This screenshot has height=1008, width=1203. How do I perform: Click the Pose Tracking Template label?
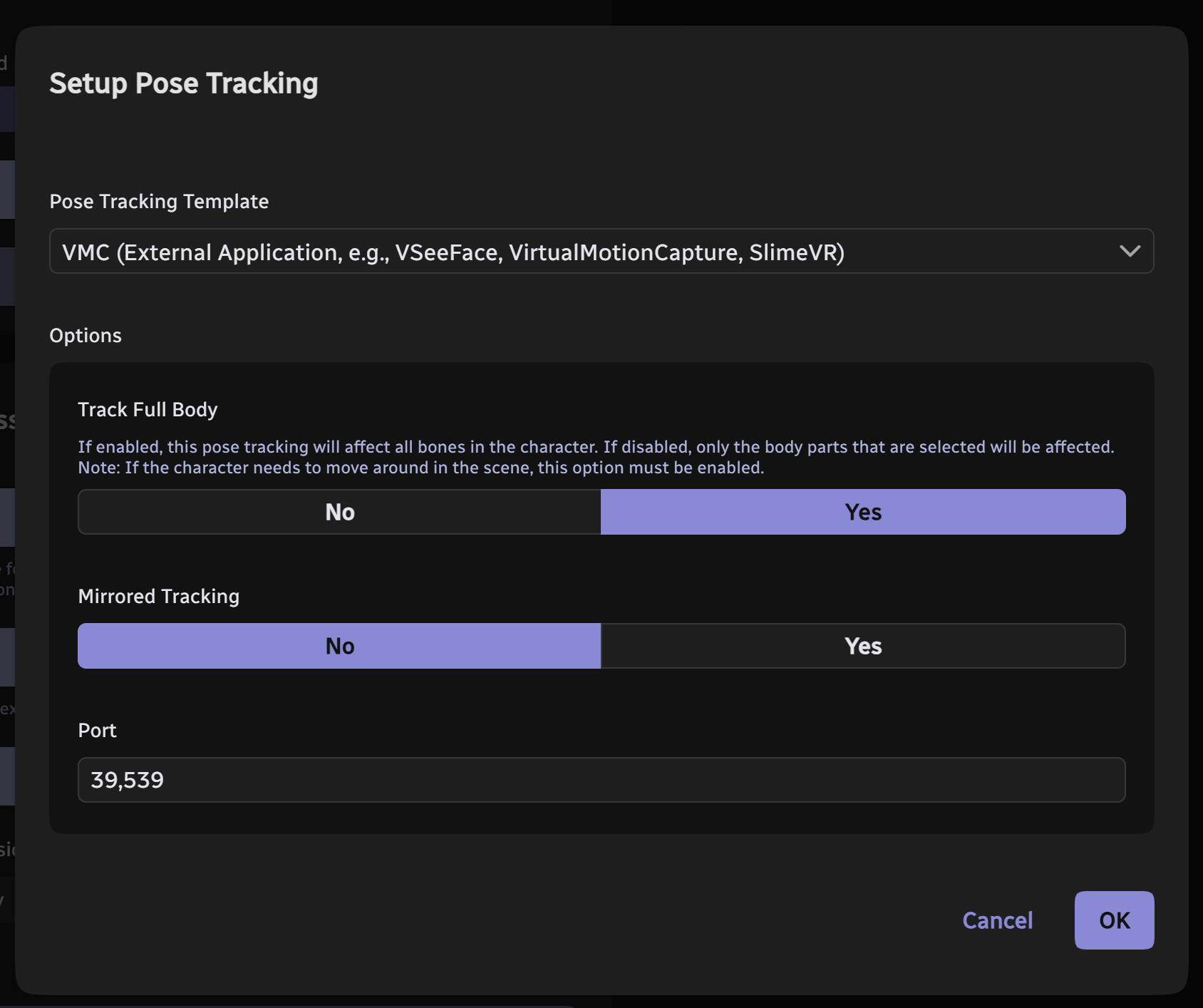(159, 202)
